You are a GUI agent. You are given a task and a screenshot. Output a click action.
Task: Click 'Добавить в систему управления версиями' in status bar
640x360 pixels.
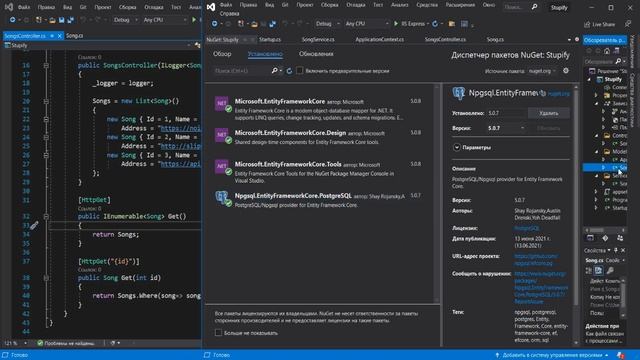pyautogui.click(x=552, y=355)
